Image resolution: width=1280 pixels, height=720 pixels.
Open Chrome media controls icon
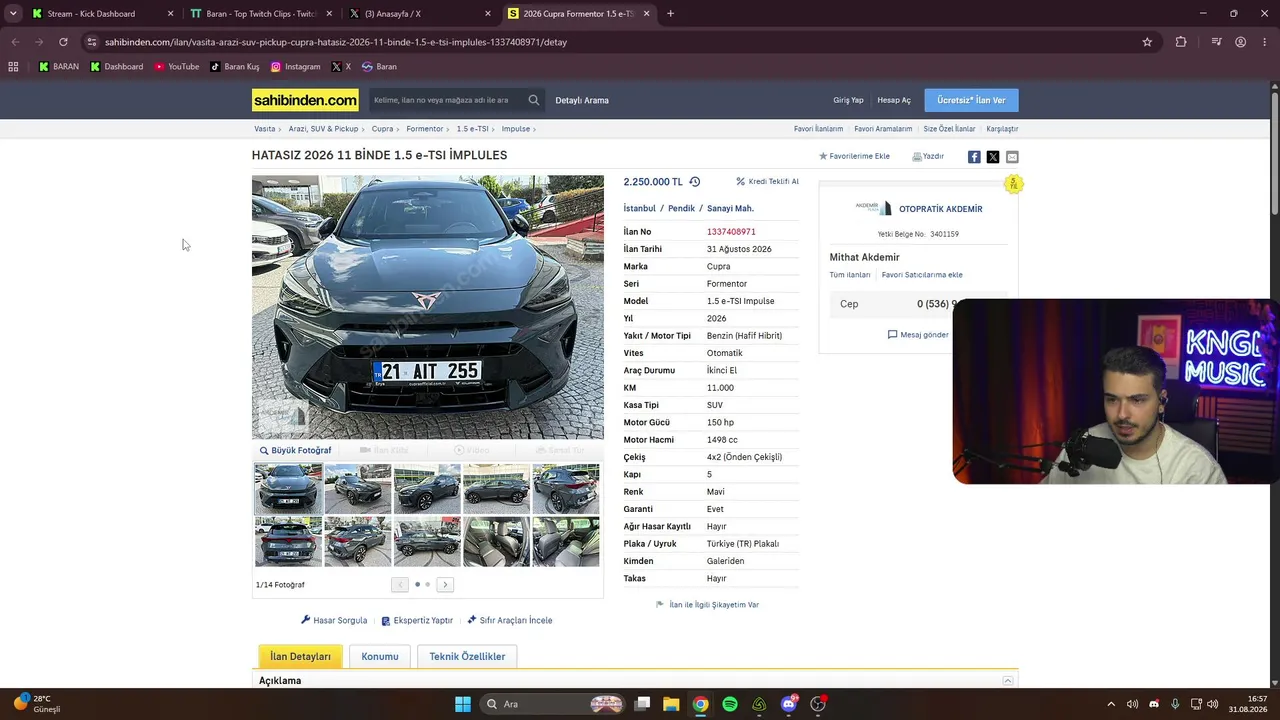point(1216,42)
